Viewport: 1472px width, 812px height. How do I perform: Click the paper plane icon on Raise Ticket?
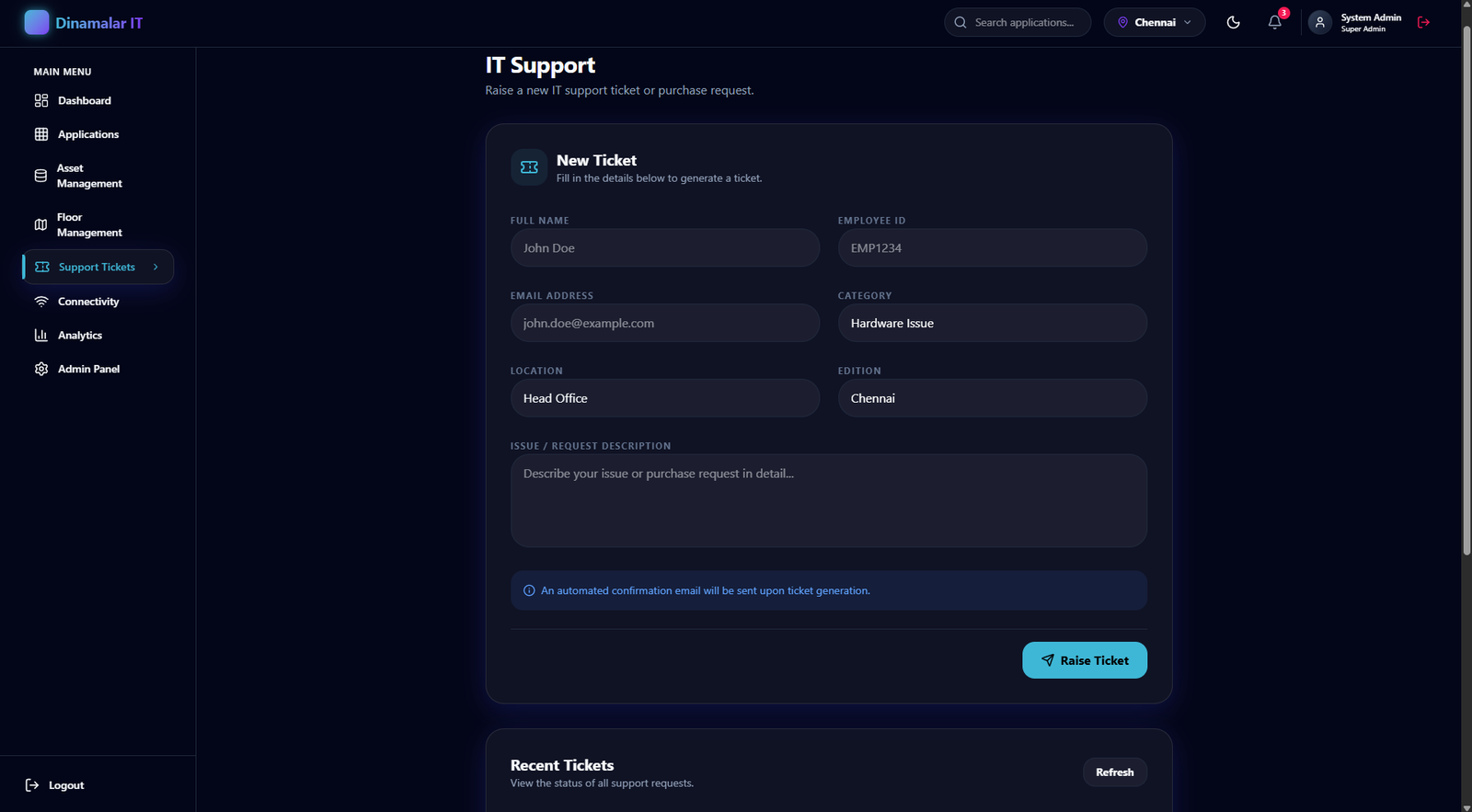(1048, 660)
